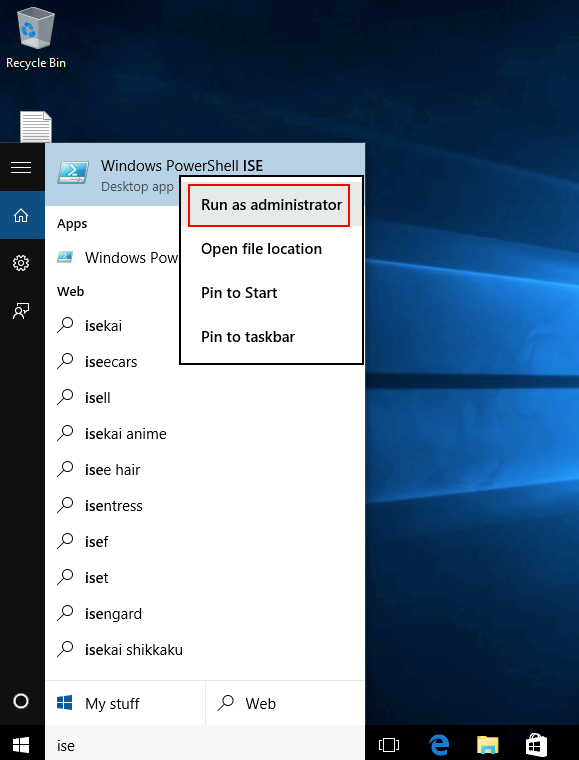Click the Windows Start button
Image resolution: width=579 pixels, height=760 pixels.
(x=21, y=744)
